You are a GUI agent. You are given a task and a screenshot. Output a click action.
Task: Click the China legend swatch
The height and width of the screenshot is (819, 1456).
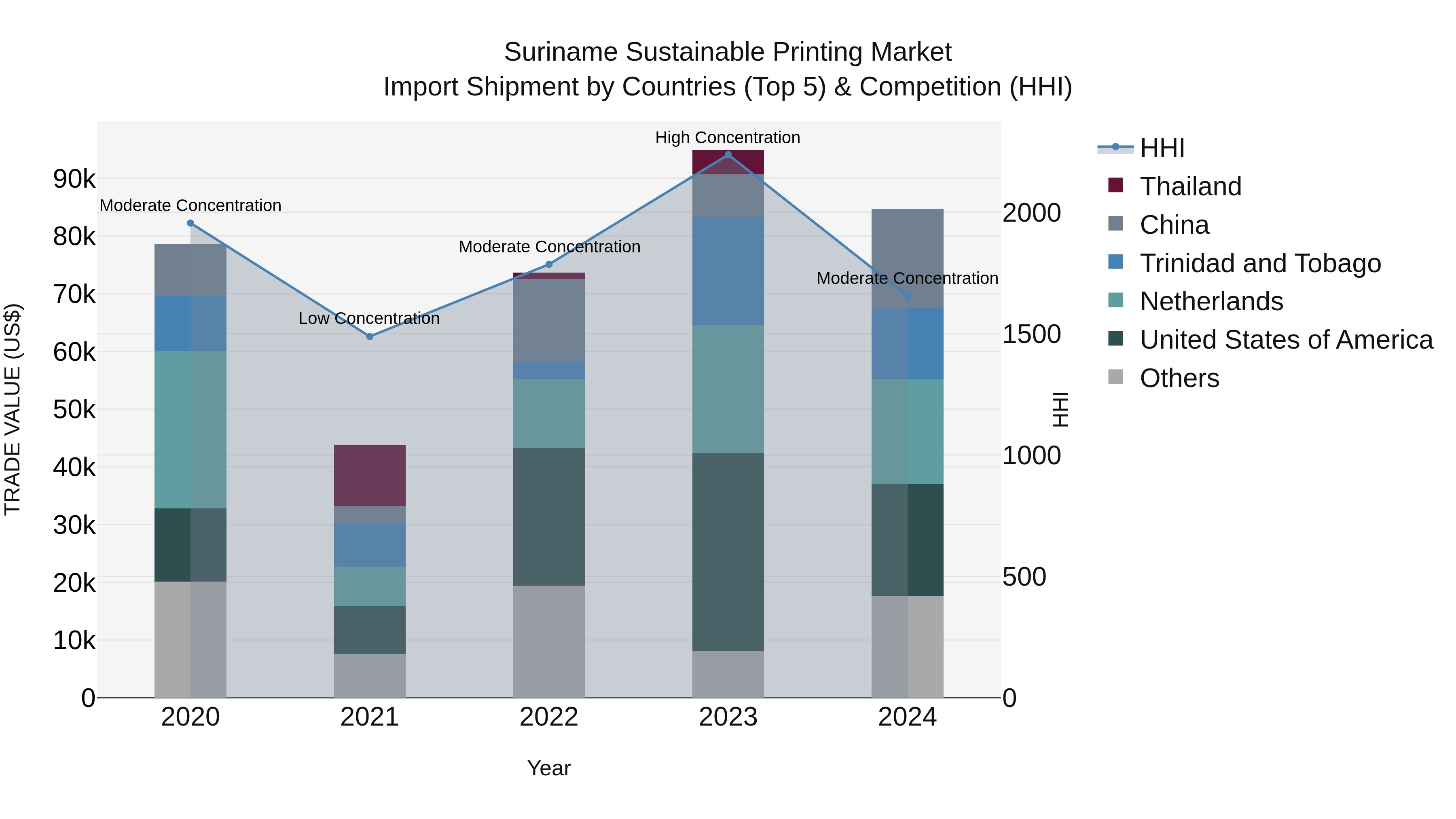[1116, 223]
